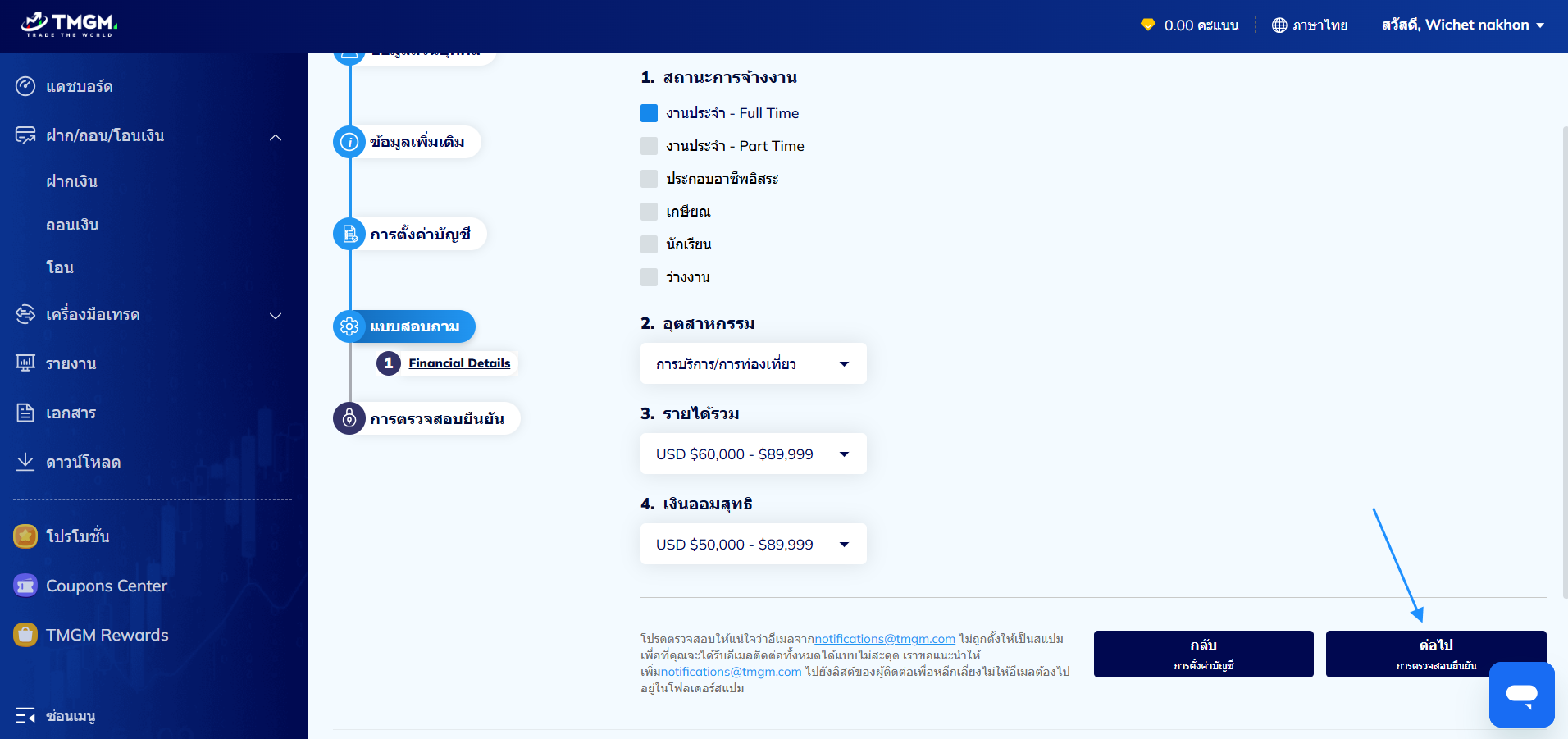The height and width of the screenshot is (739, 1568).
Task: Click the deposit/withdraw card icon
Action: click(25, 135)
